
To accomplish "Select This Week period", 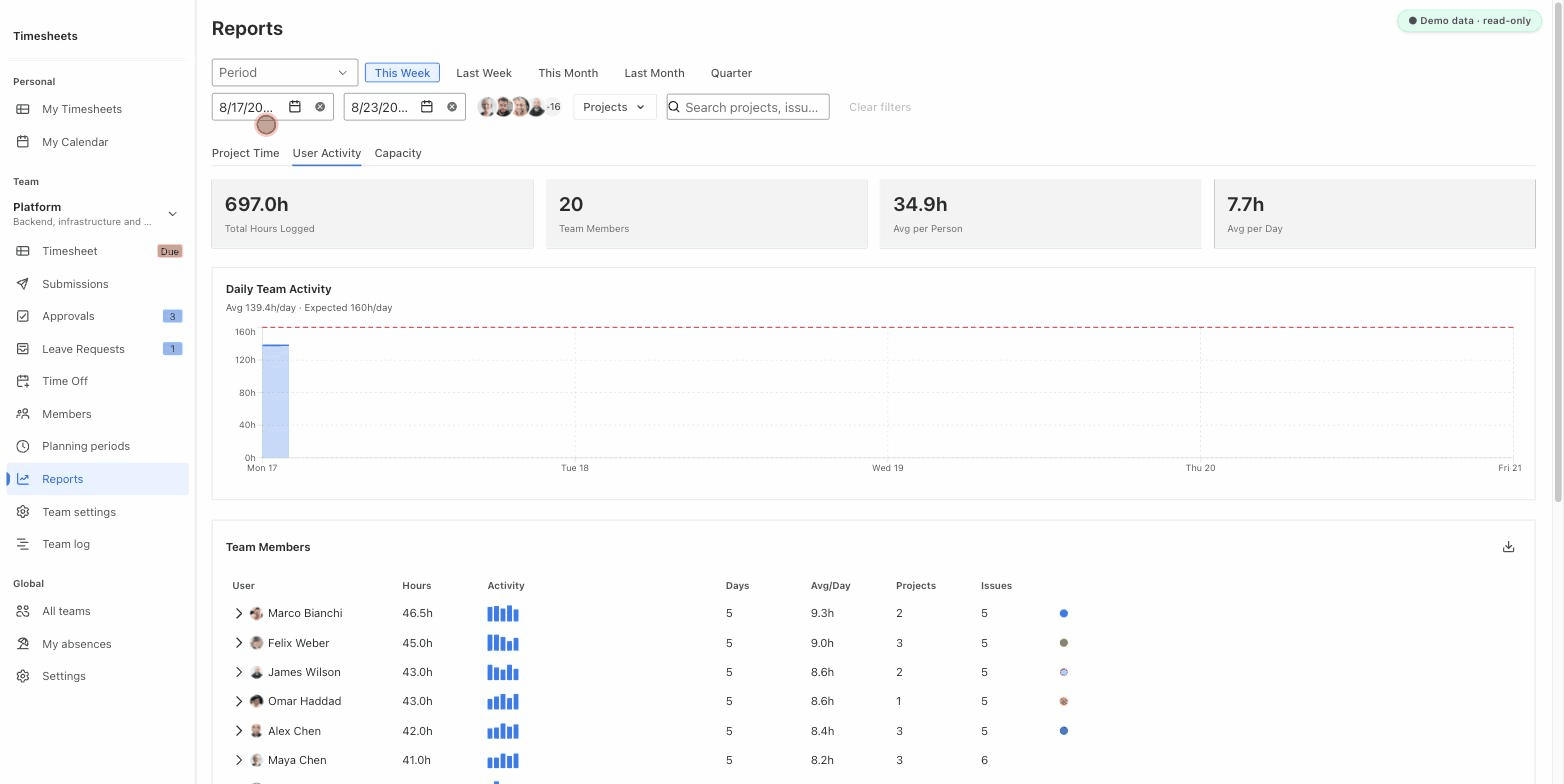I will coord(402,73).
